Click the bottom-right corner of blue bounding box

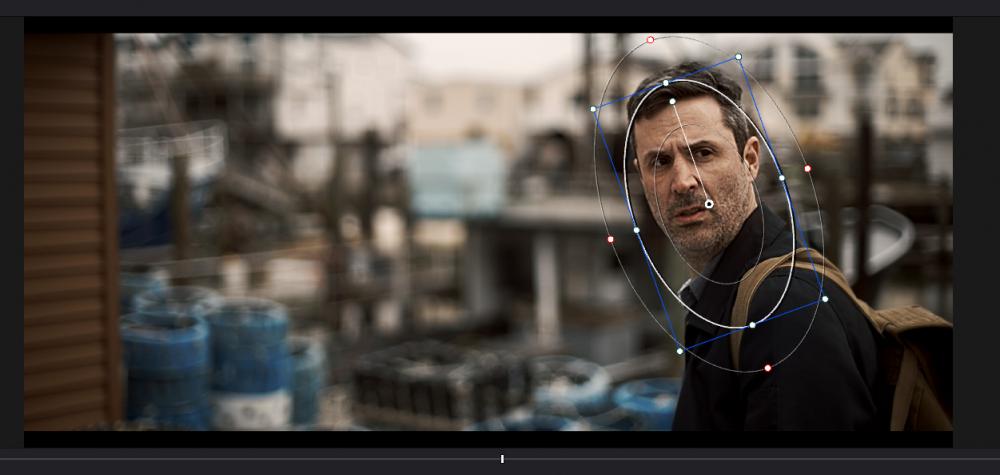(825, 299)
